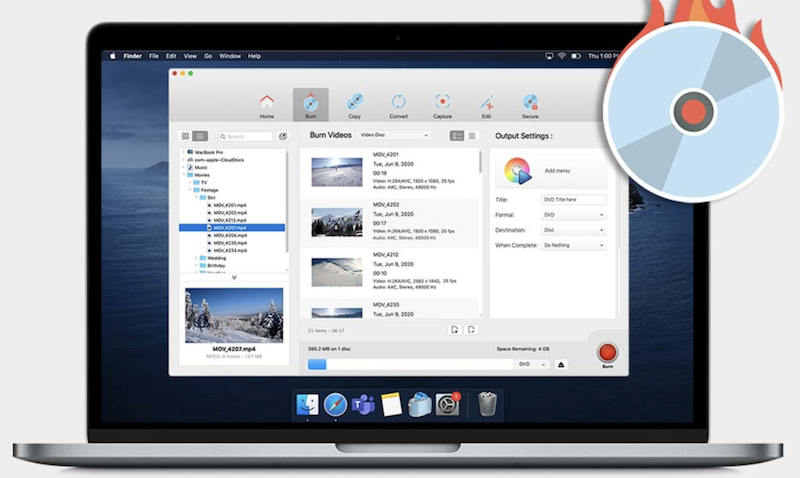This screenshot has height=478, width=800.
Task: Open the View menu in menu bar
Action: (x=188, y=56)
